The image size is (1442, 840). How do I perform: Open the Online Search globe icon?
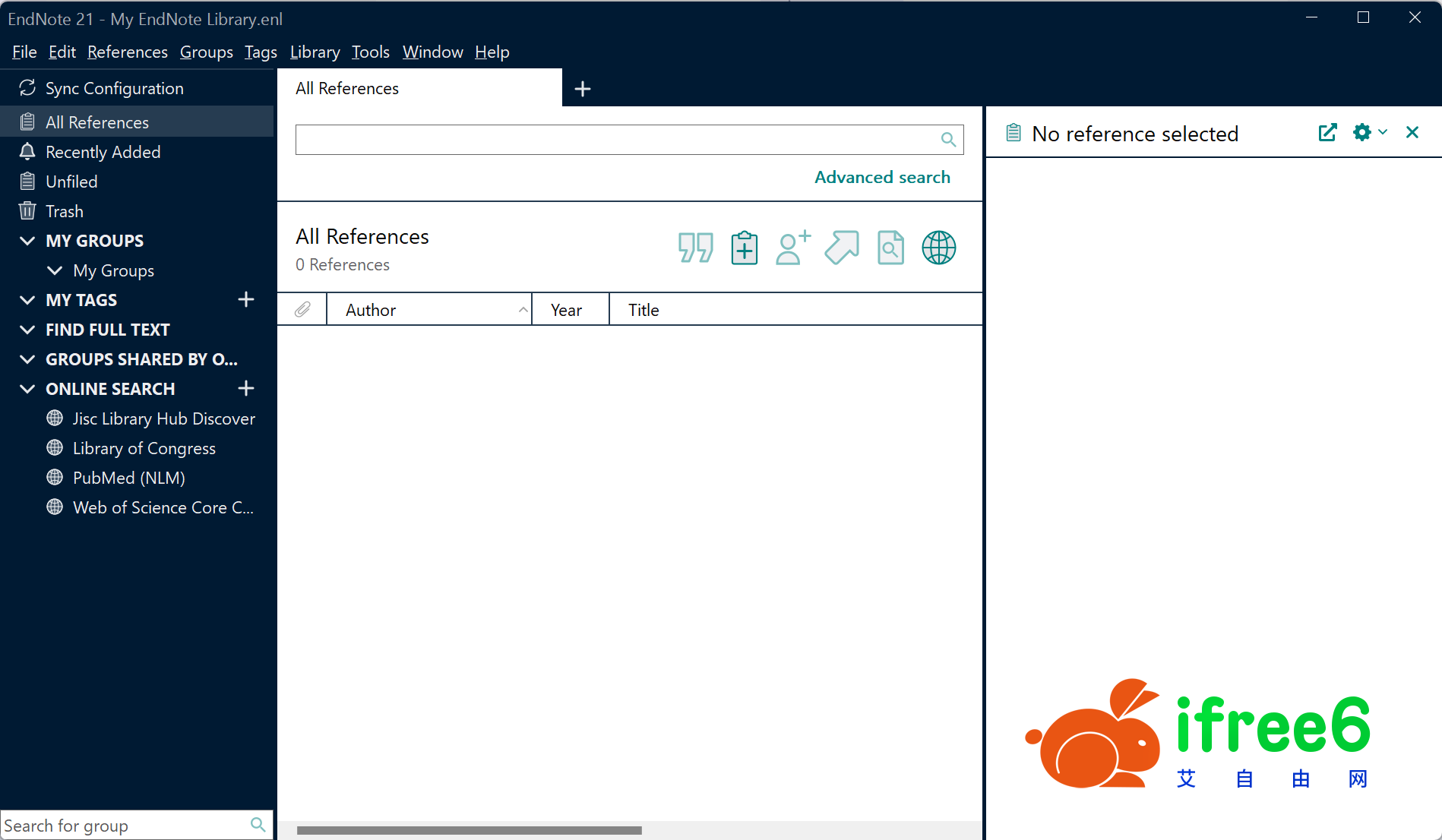pos(939,248)
